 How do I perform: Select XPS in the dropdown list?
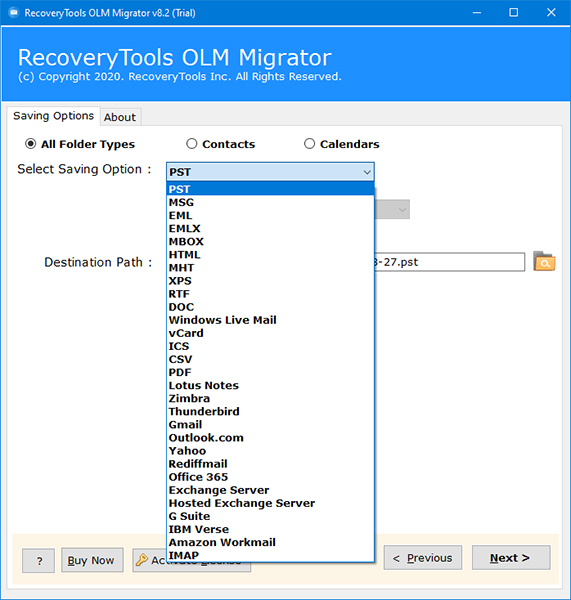tap(270, 280)
